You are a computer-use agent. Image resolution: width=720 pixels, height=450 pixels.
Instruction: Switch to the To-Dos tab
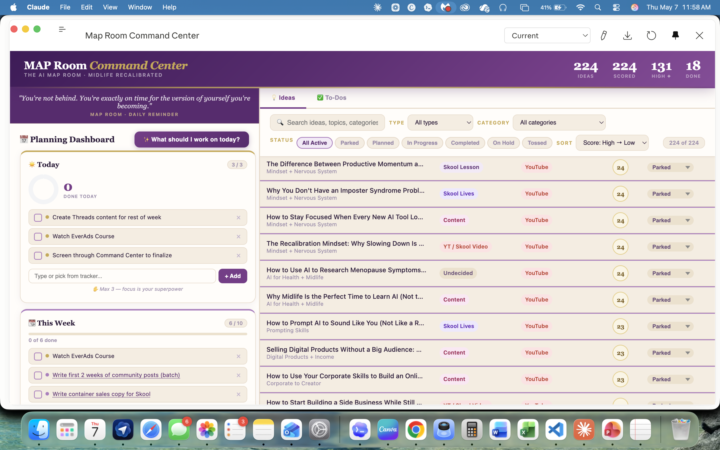coord(332,98)
